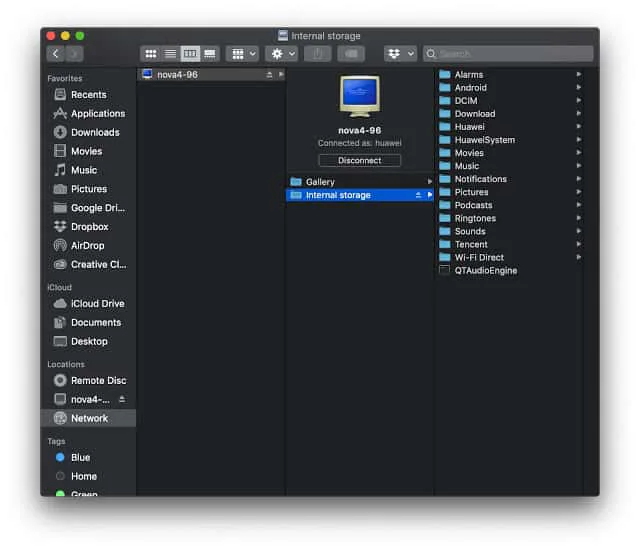Click the Search field
The height and width of the screenshot is (550, 640).
click(x=508, y=54)
